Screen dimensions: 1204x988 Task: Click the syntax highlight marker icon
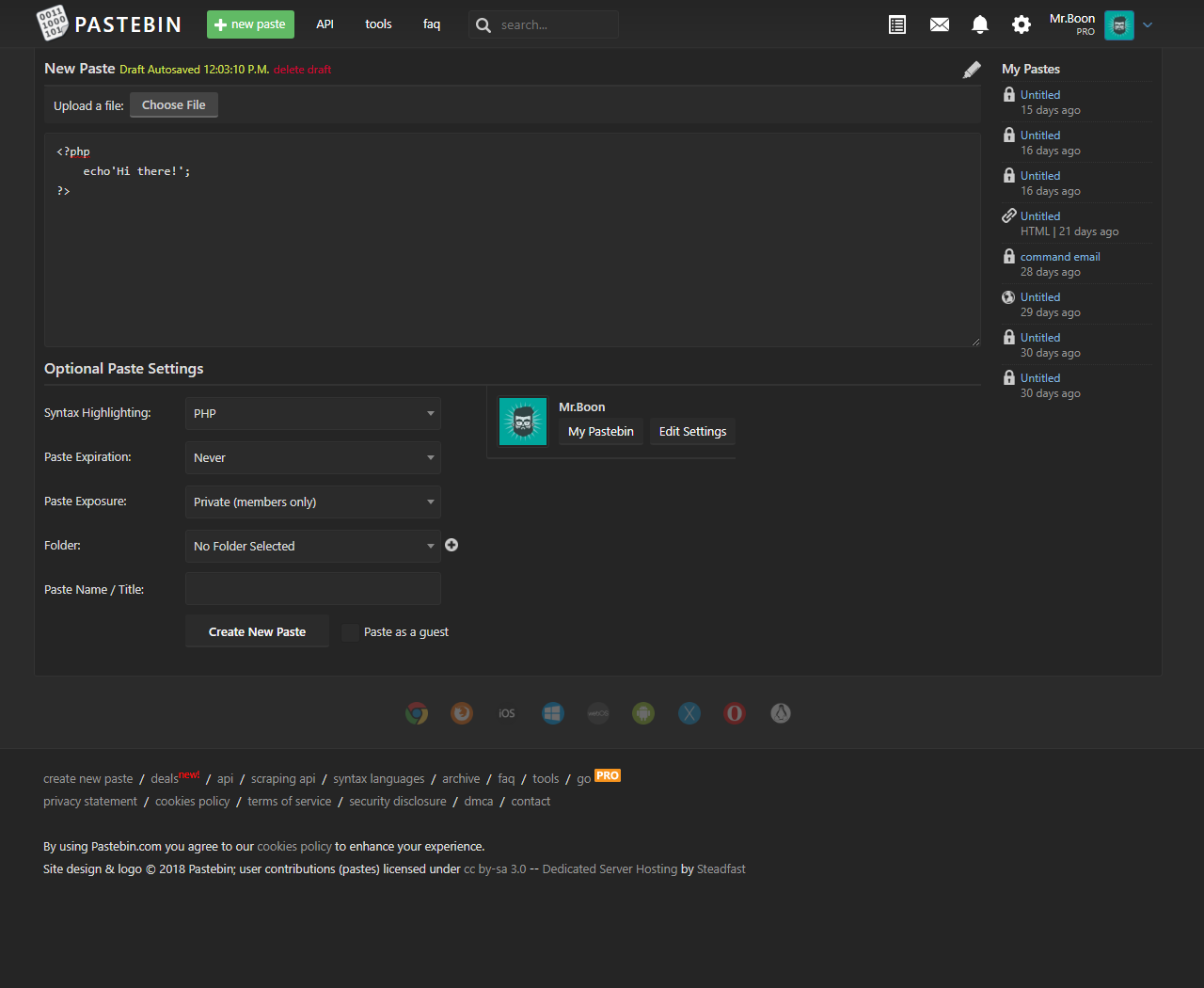pyautogui.click(x=972, y=70)
